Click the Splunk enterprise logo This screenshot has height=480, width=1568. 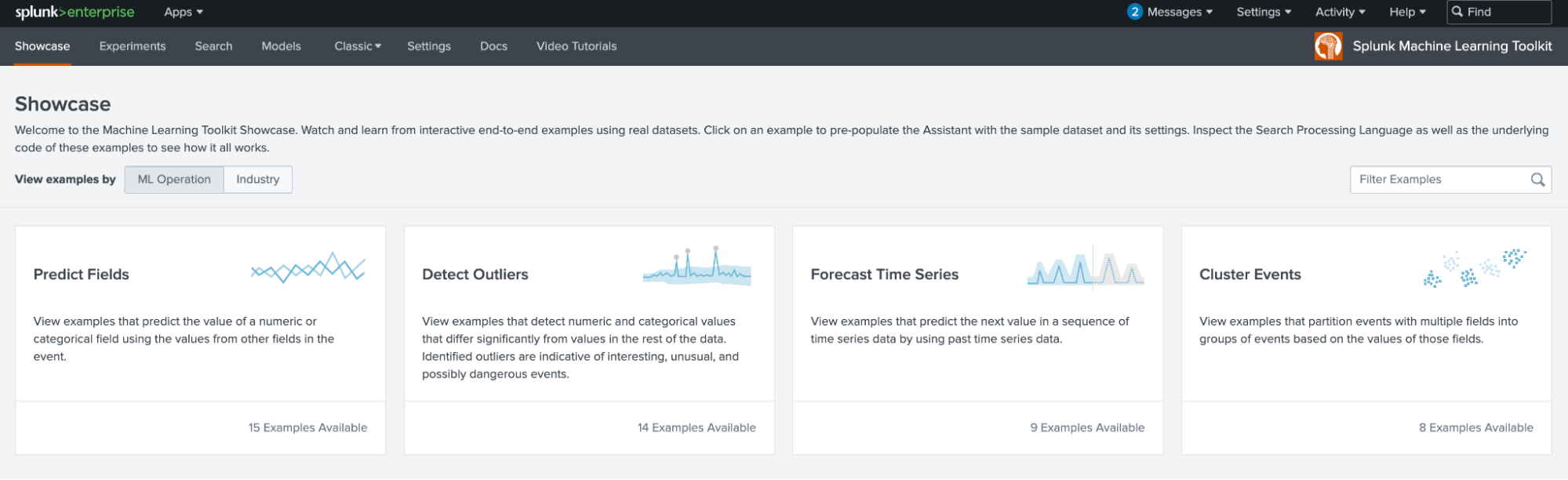tap(75, 12)
